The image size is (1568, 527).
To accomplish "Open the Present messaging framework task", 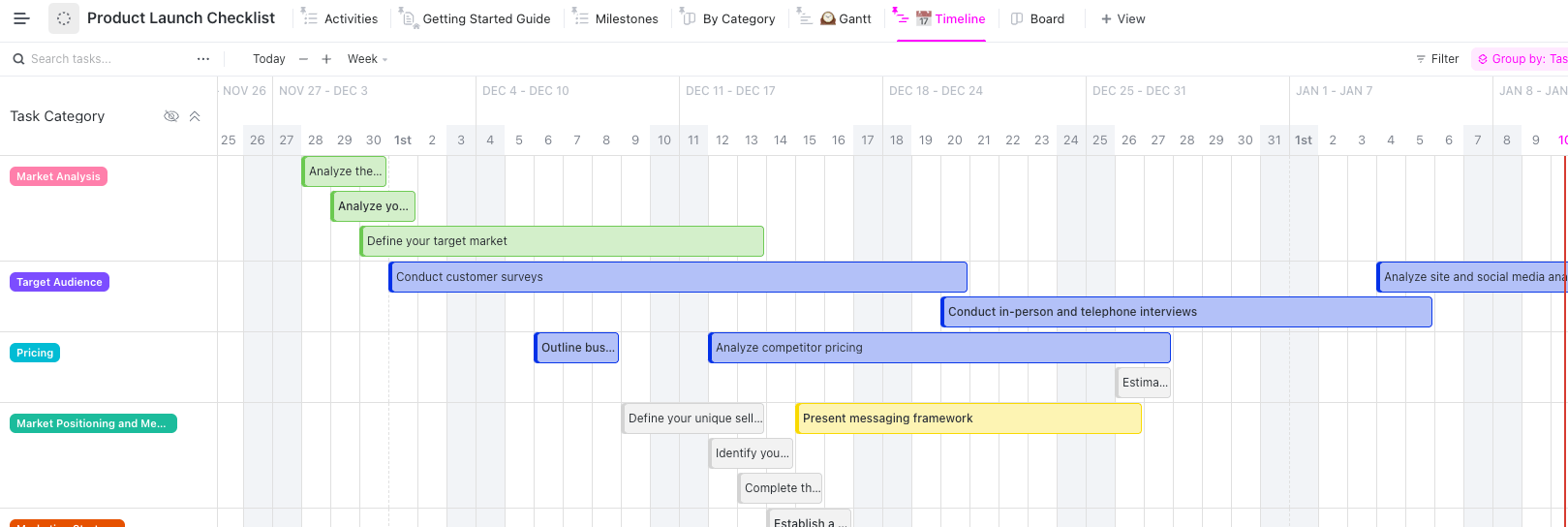I will (x=968, y=418).
